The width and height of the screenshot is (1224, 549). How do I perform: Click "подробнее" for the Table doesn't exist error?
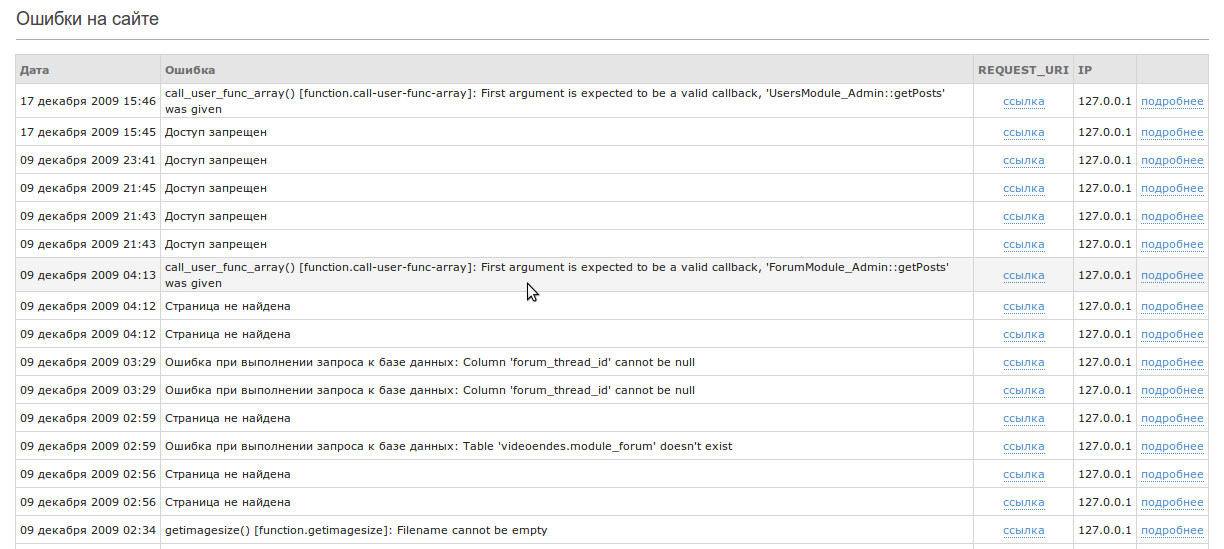pos(1172,446)
